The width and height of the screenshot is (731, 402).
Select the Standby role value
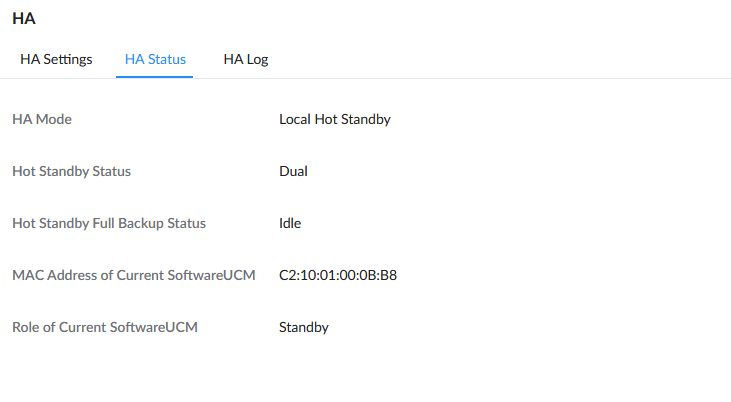pyautogui.click(x=304, y=327)
